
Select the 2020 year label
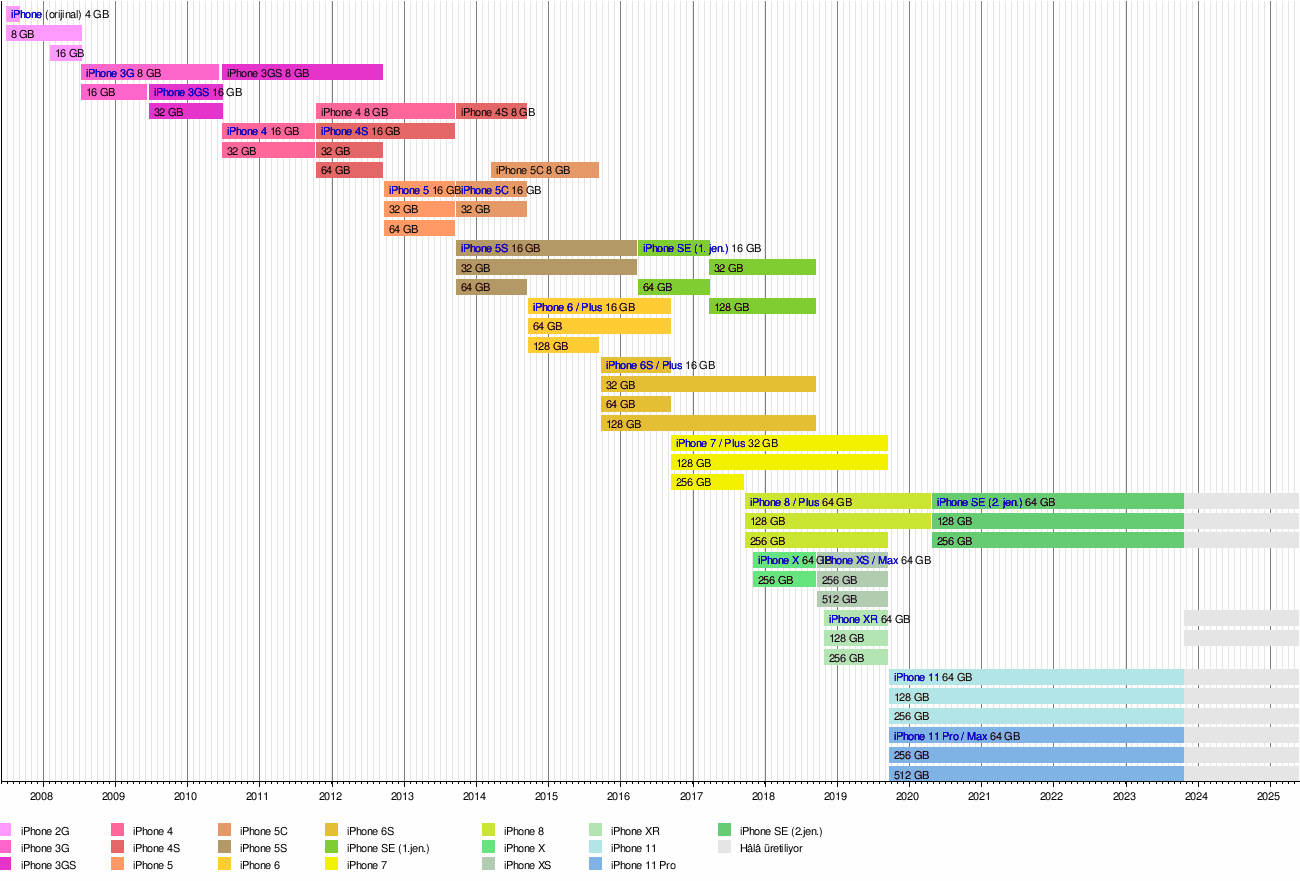908,797
